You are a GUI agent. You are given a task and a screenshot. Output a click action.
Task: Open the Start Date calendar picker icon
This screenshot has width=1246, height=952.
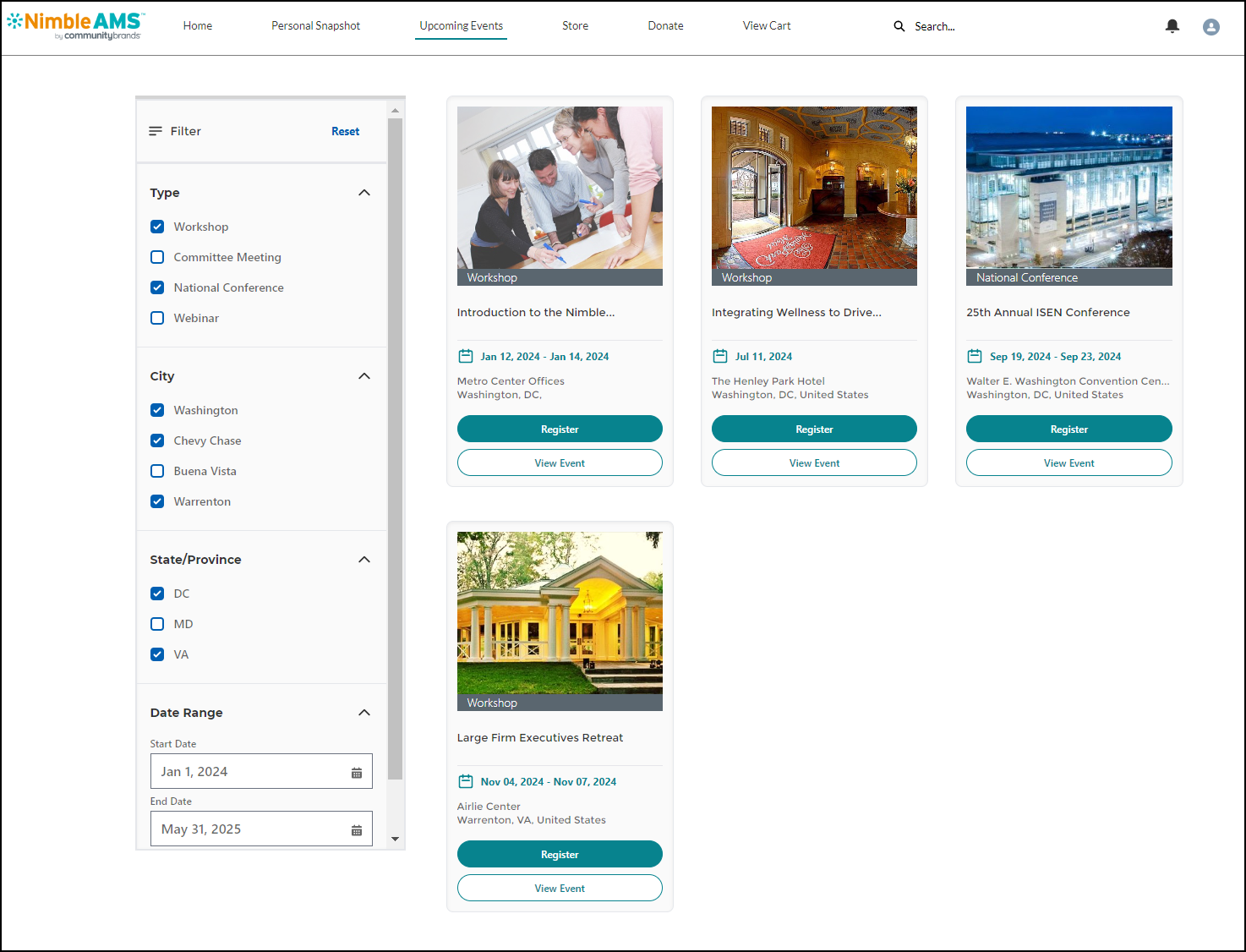(x=356, y=773)
